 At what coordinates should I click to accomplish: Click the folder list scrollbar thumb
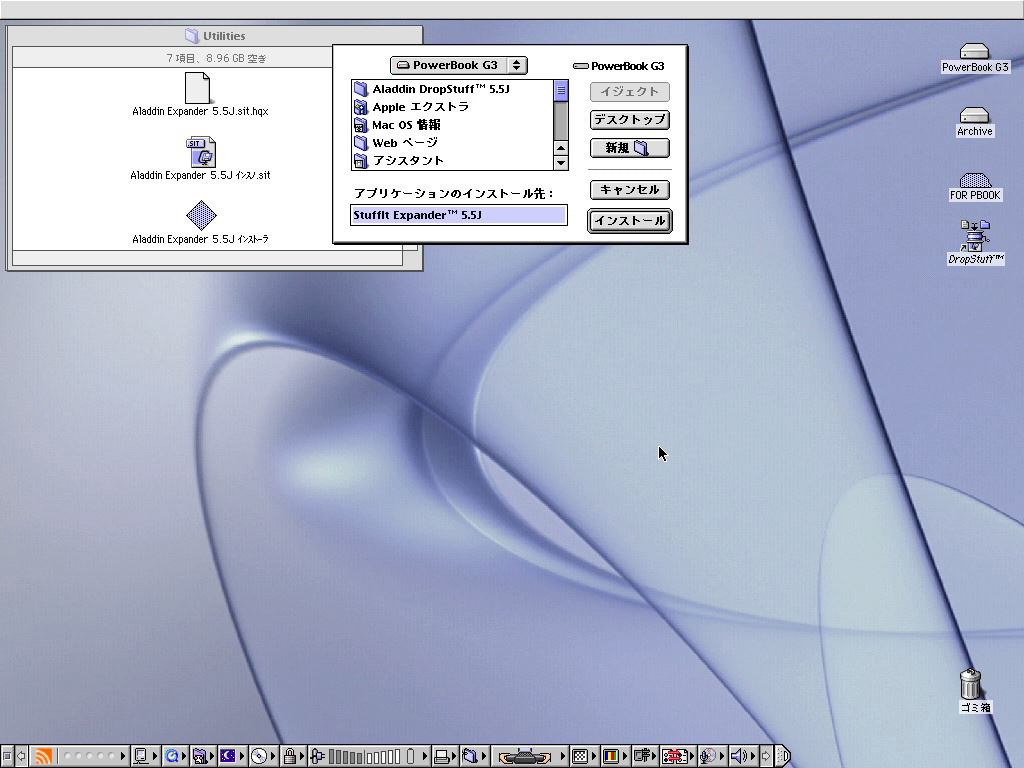tap(560, 91)
